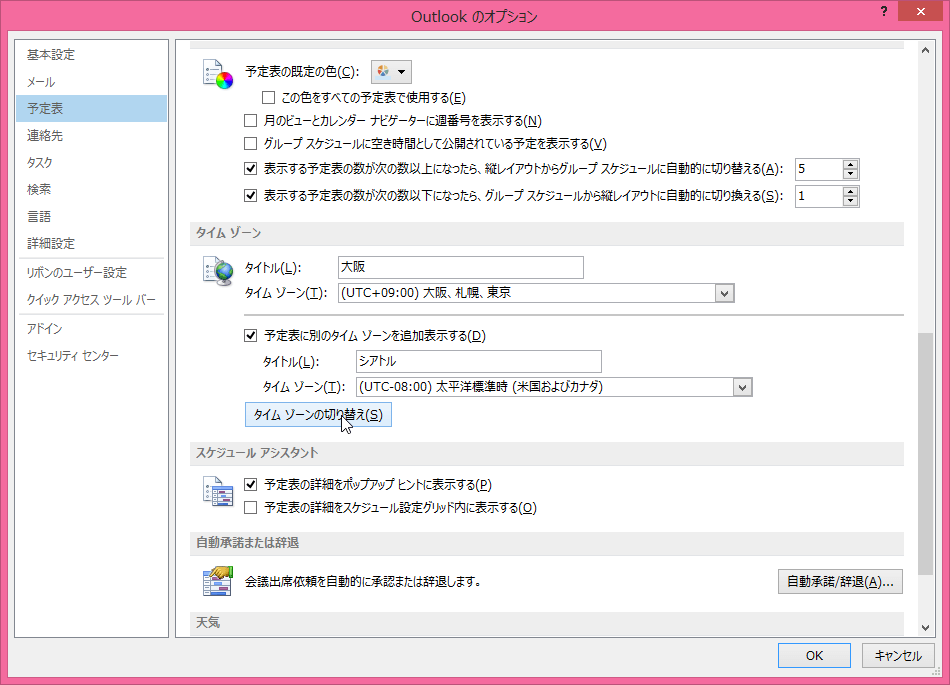Uncheck グループ スケジュールから縦レイアウトに切り換える checkbox

250,196
